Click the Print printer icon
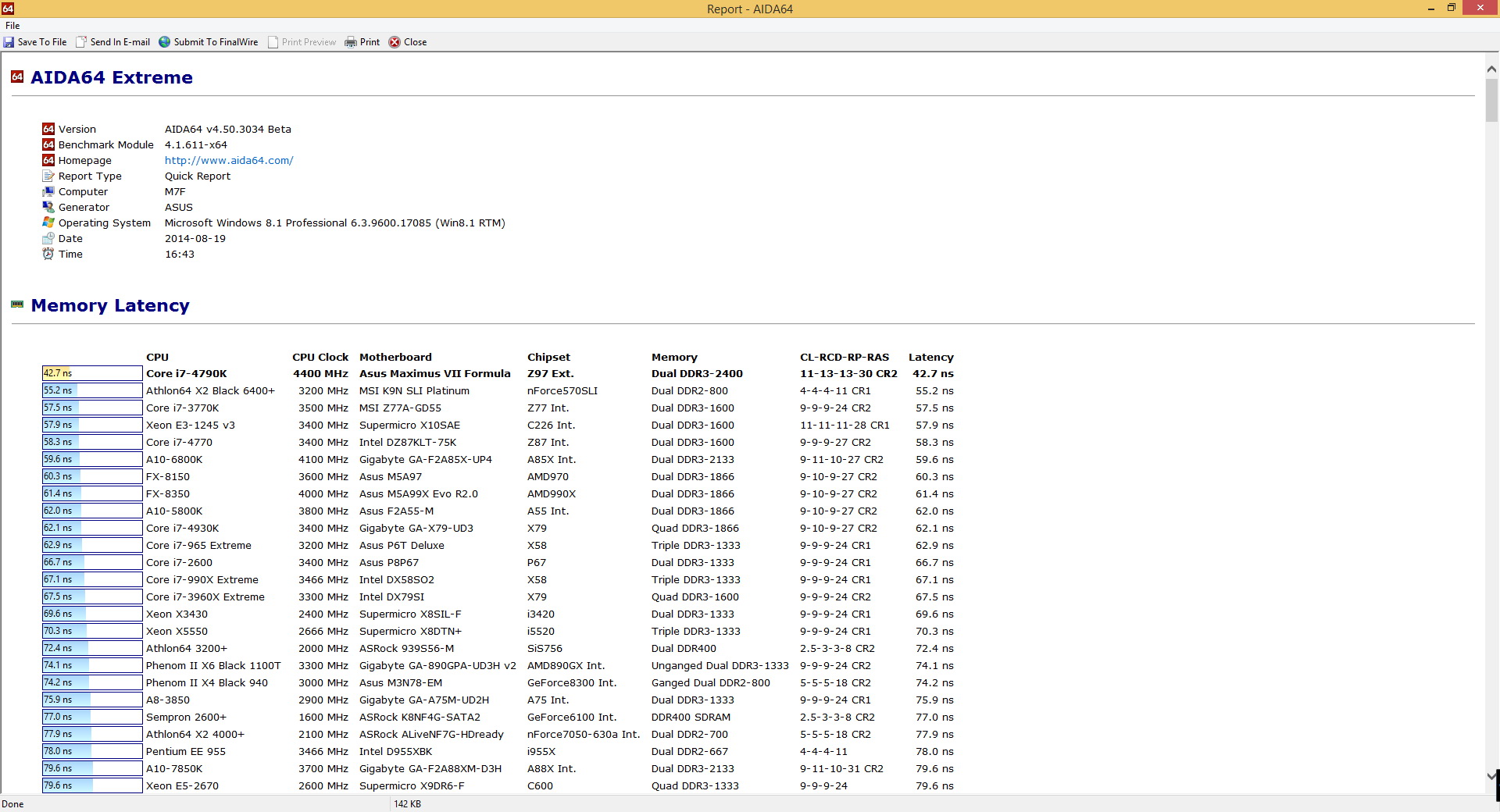The height and width of the screenshot is (812, 1500). click(x=351, y=42)
